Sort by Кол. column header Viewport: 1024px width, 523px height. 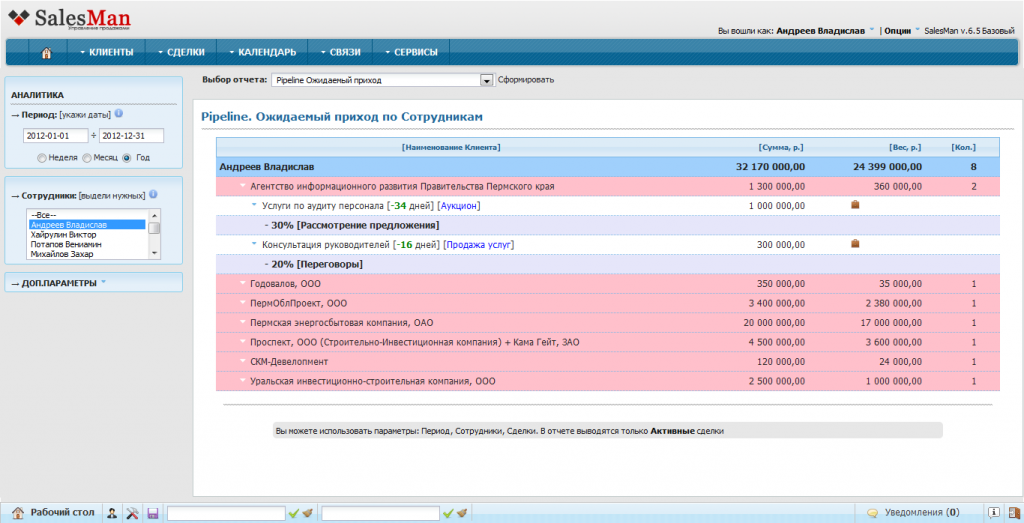[964, 148]
